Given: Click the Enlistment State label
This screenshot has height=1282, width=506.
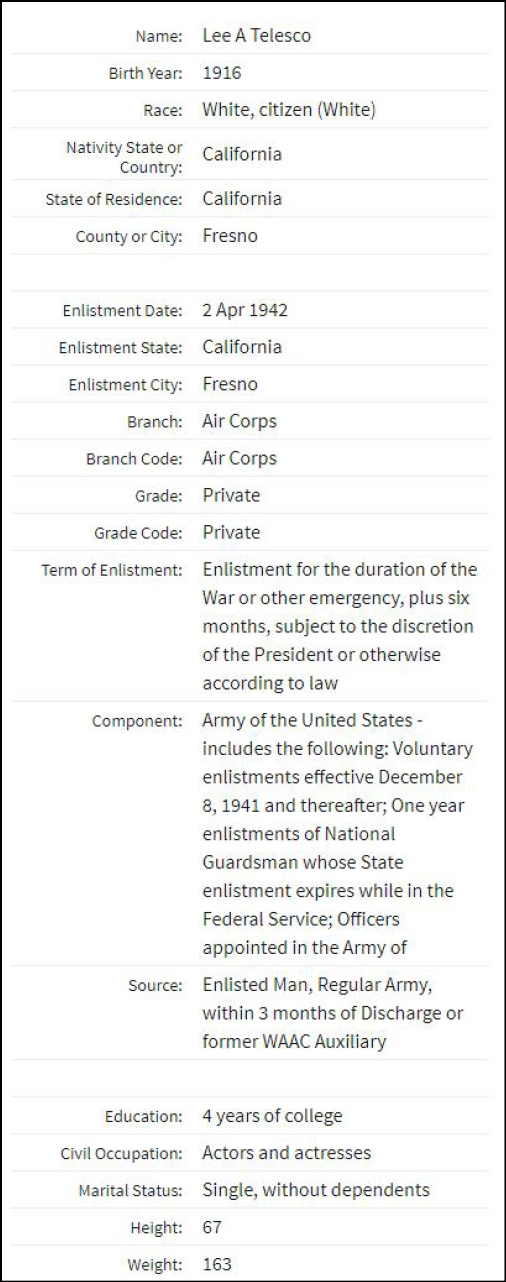Looking at the screenshot, I should (121, 347).
